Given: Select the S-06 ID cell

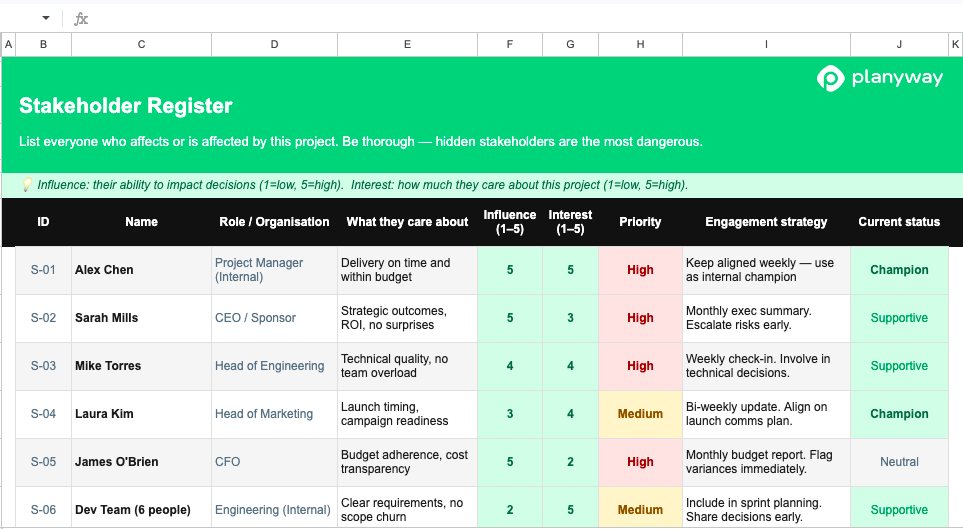Looking at the screenshot, I should click(43, 509).
